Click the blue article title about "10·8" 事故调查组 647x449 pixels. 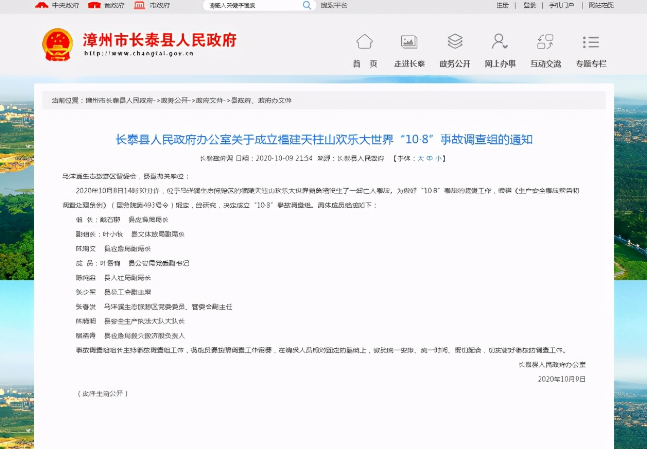pyautogui.click(x=324, y=139)
